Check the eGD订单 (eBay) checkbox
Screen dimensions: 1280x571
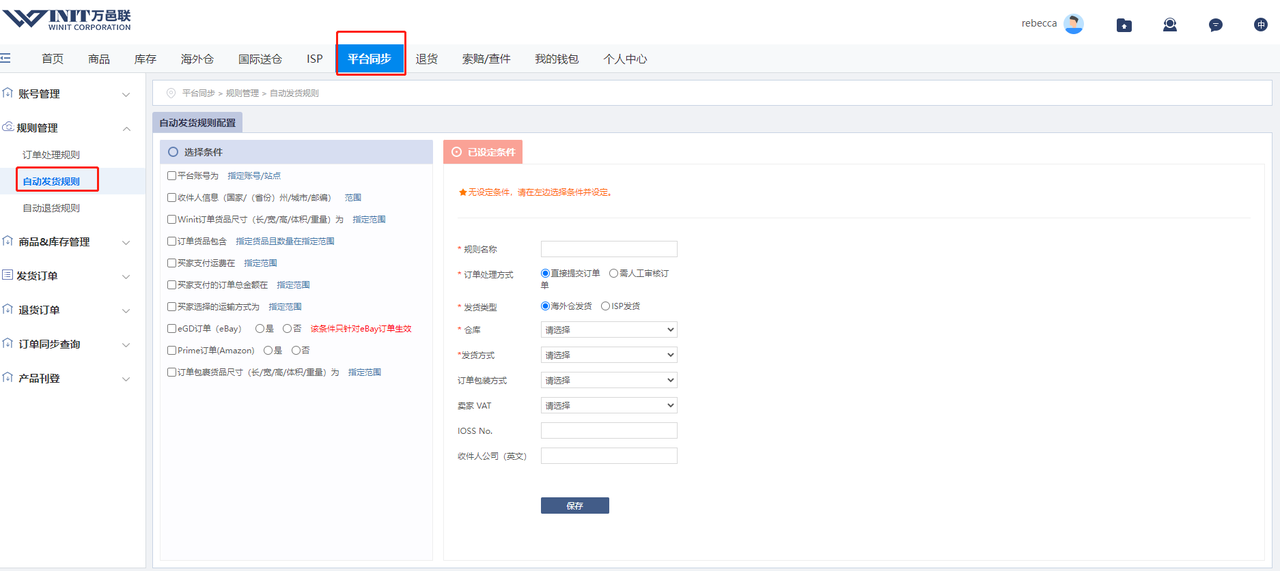171,328
